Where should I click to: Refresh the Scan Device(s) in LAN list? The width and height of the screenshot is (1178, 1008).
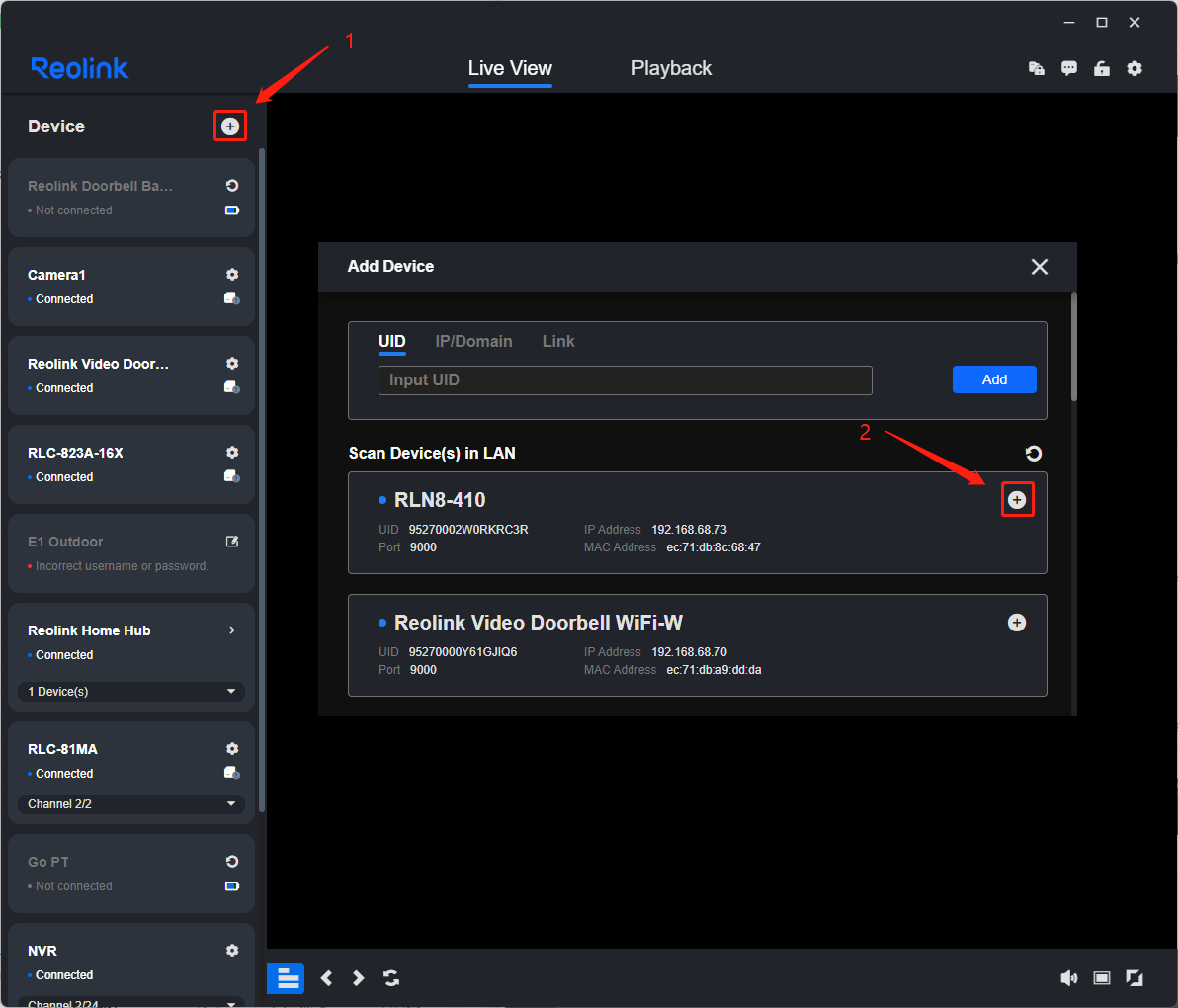[x=1034, y=453]
